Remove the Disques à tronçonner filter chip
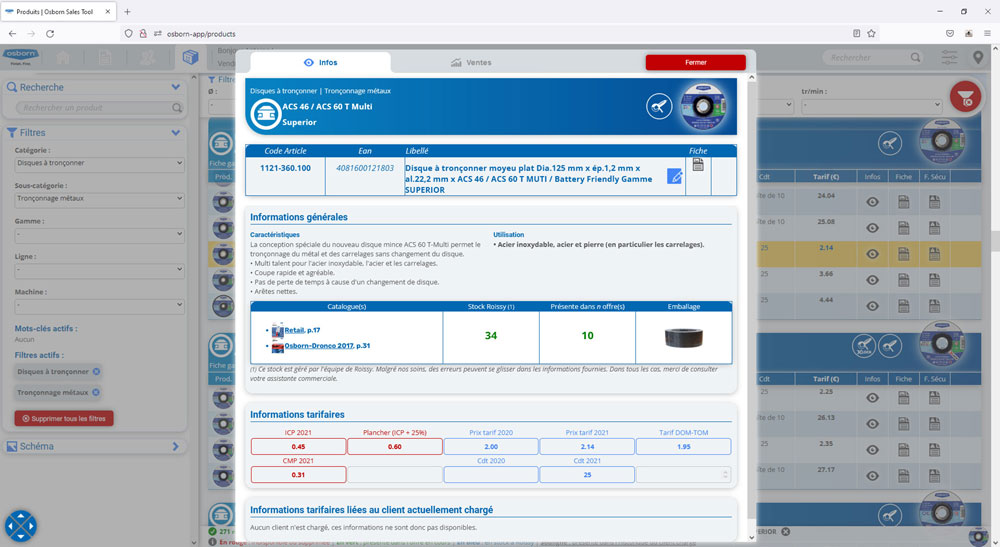Screen dimensions: 1000x547 96,372
